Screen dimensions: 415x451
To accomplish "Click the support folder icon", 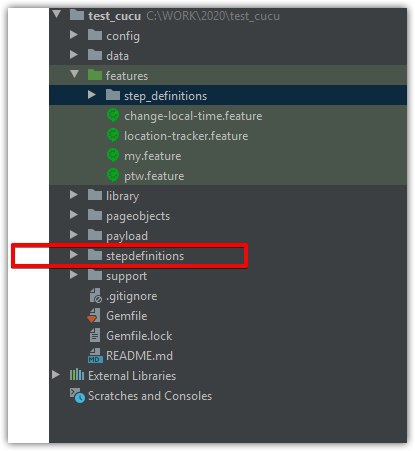I will 95,275.
